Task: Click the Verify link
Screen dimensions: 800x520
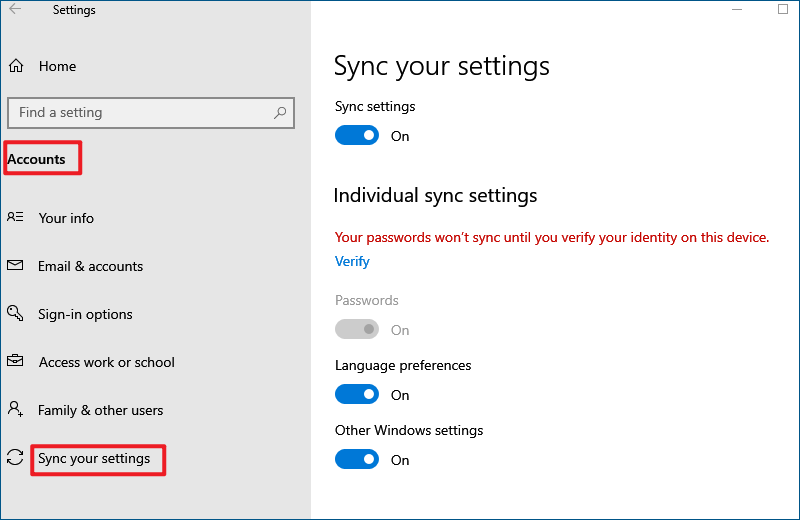Action: coord(352,261)
